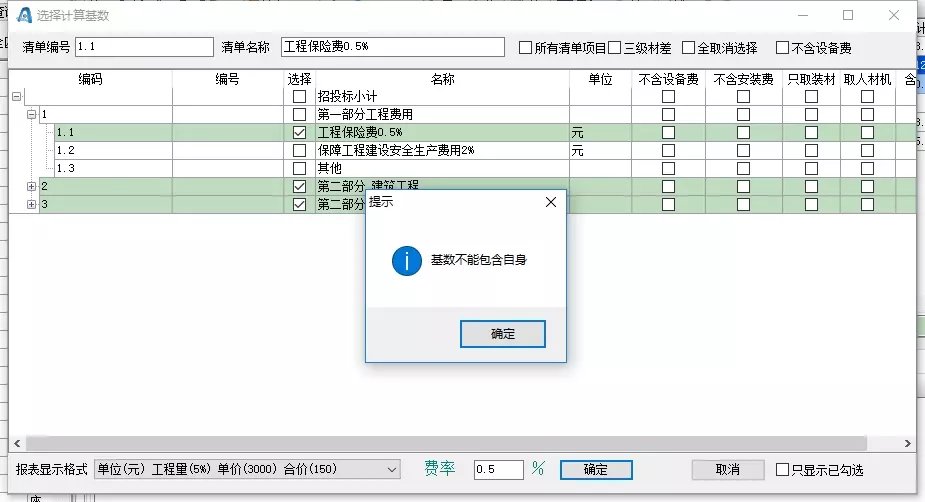Tick the 不含设备费 checkbox in the top bar
Screen dimensions: 925x502
783,47
